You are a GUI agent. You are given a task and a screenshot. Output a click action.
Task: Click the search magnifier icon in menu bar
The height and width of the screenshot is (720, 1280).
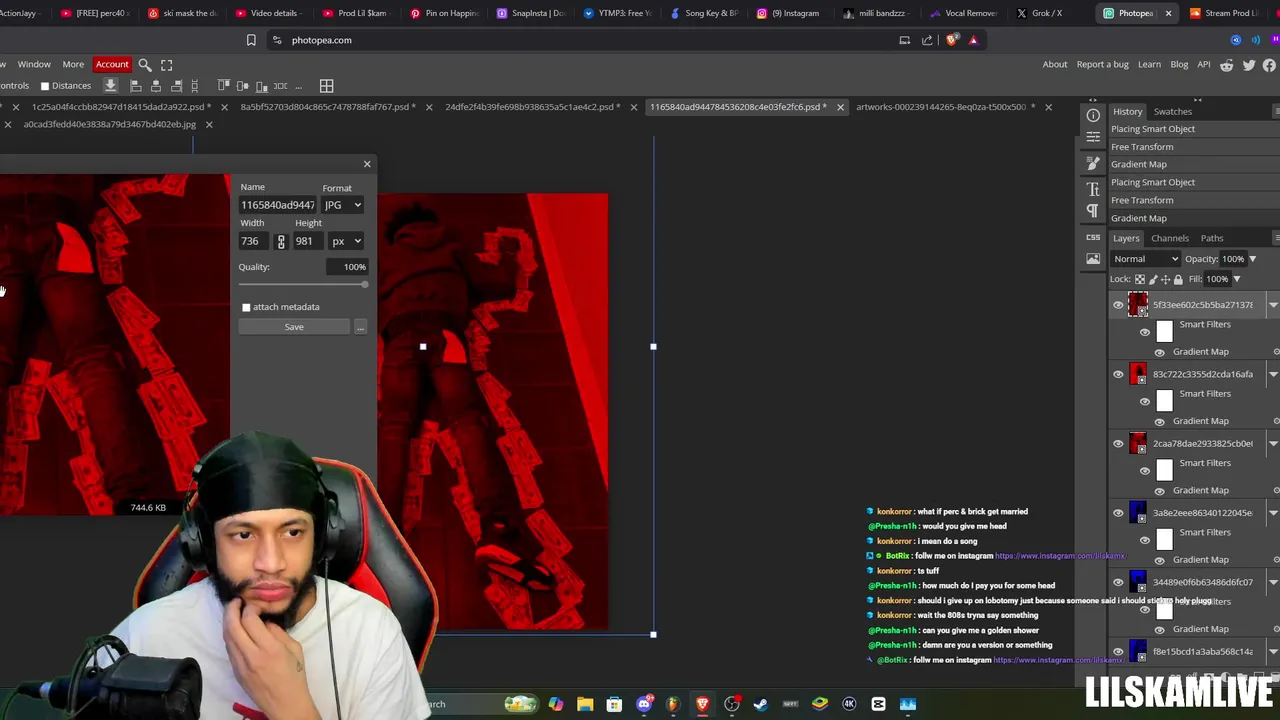(145, 65)
